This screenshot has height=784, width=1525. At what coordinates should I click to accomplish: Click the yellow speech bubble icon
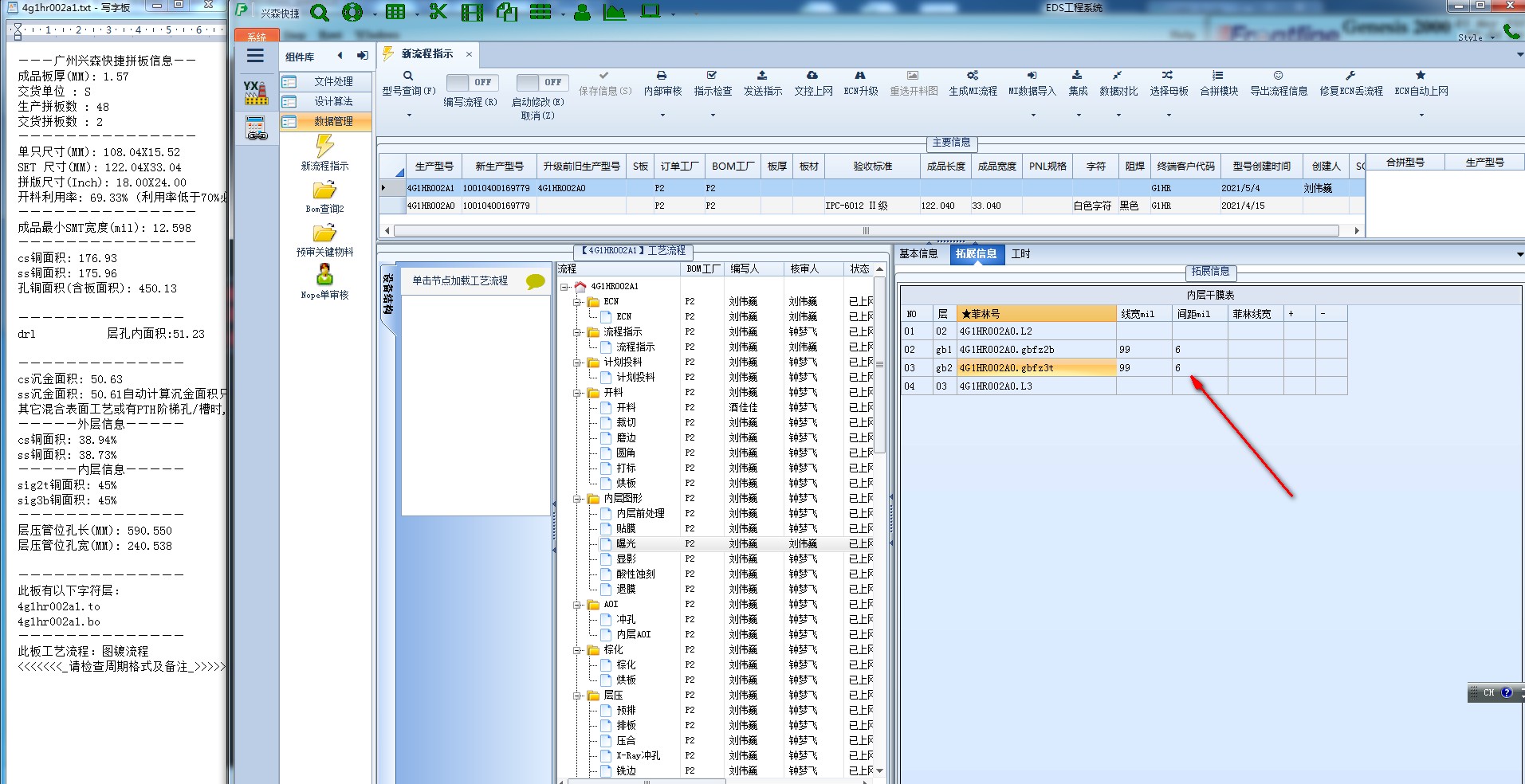pos(536,281)
